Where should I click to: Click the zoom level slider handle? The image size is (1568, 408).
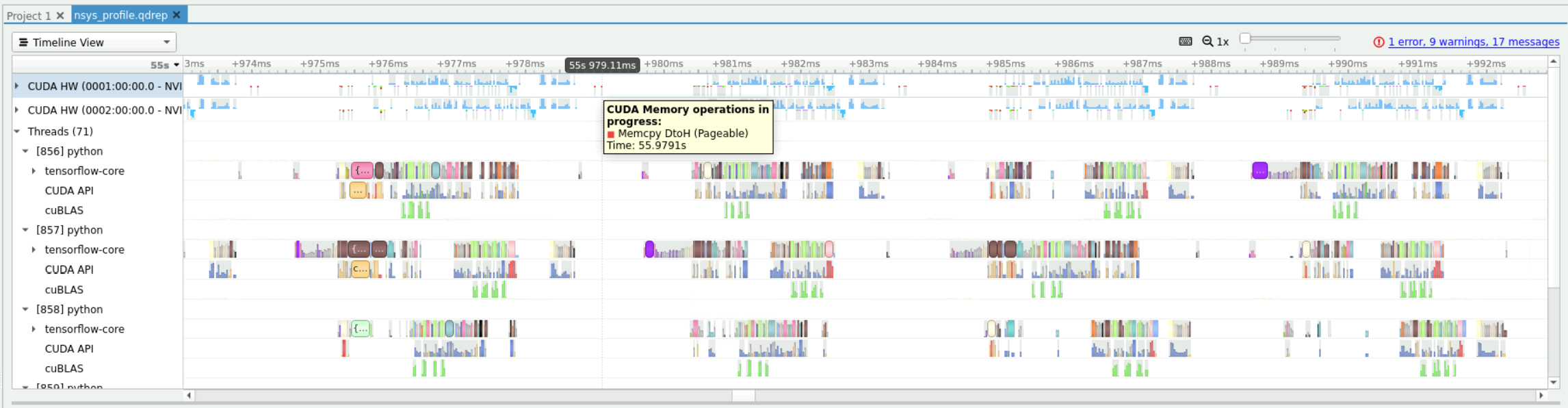[x=1245, y=38]
